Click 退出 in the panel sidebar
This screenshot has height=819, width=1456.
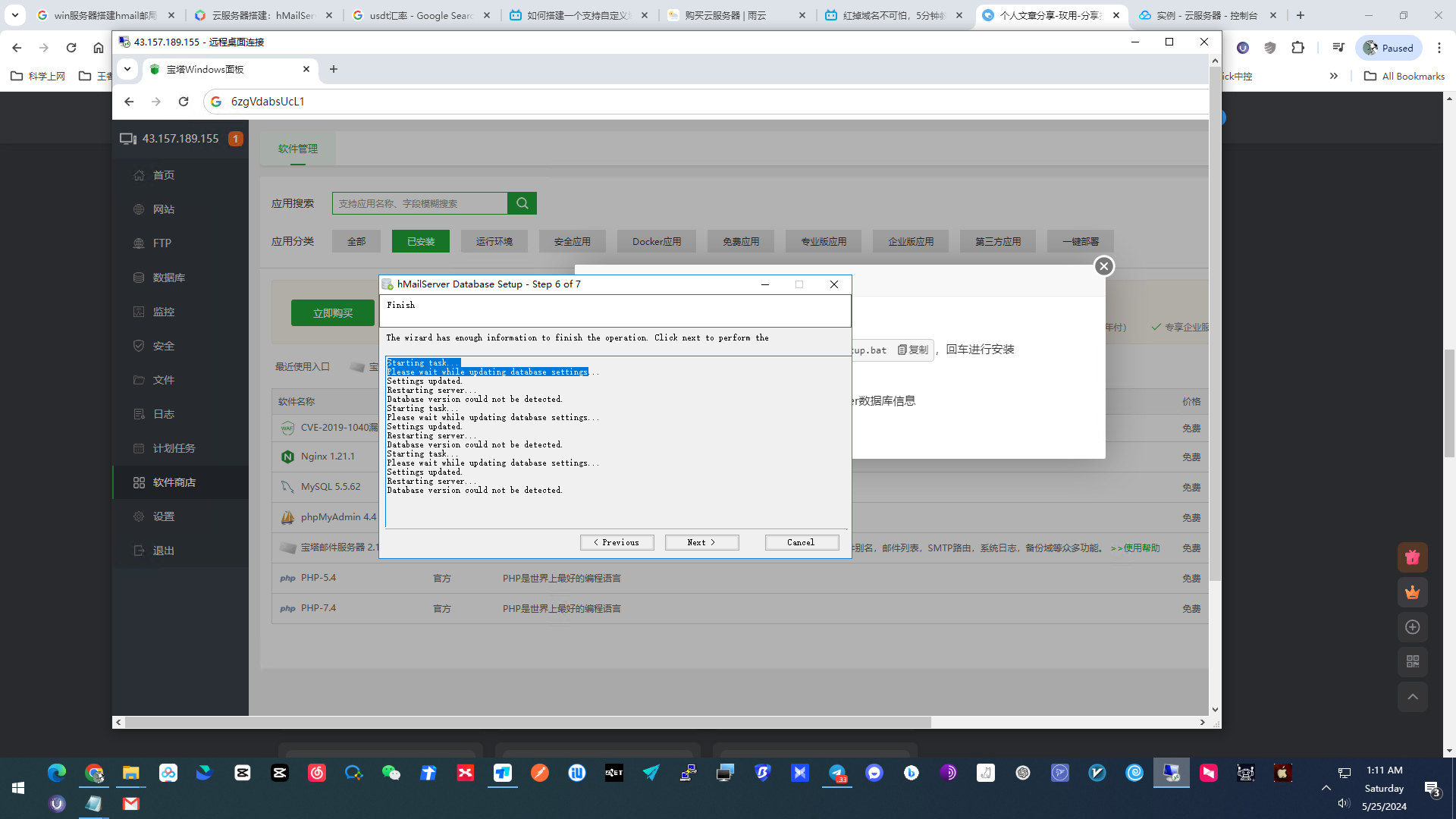click(180, 551)
